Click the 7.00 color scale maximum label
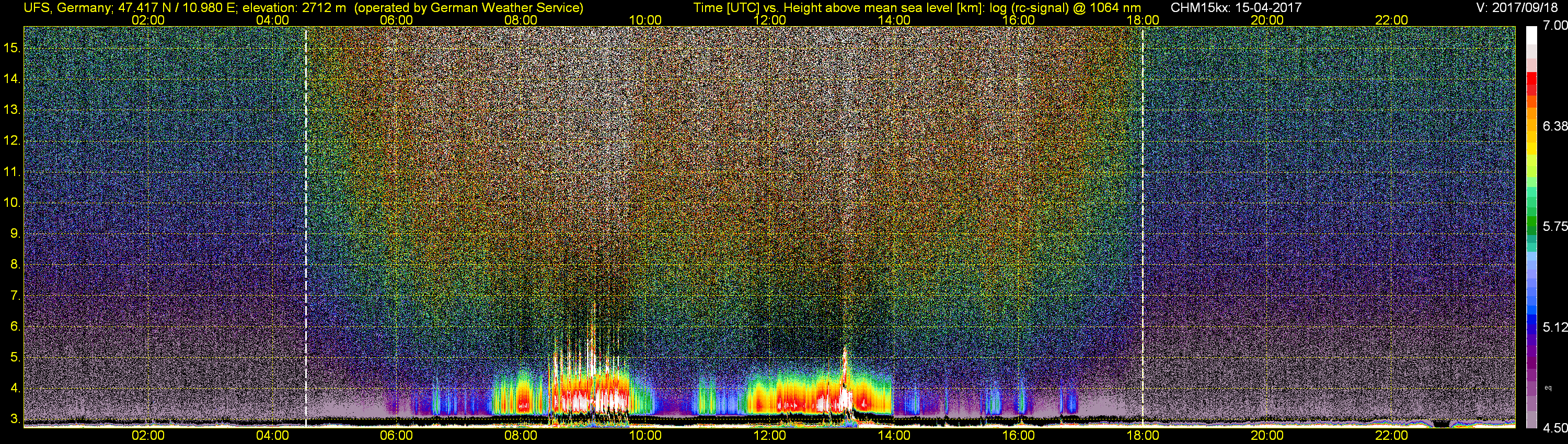 (x=1554, y=26)
